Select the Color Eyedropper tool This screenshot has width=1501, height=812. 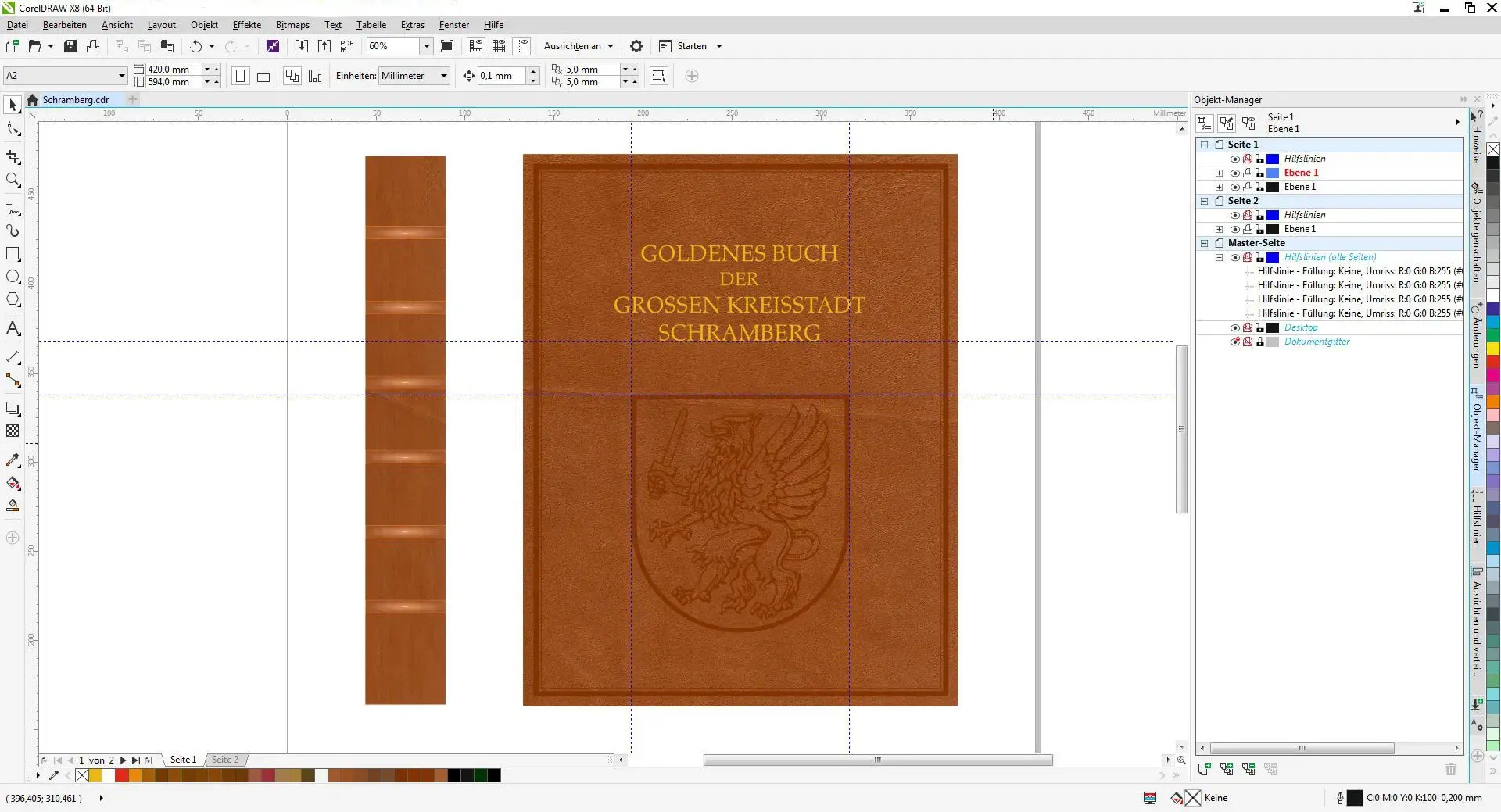(x=13, y=460)
